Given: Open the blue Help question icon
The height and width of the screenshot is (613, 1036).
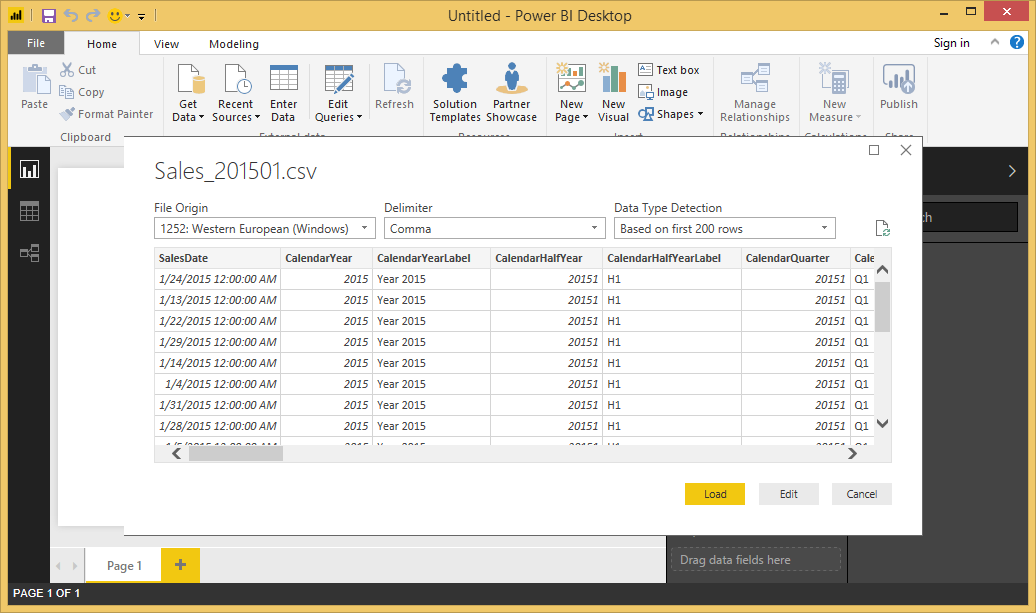Looking at the screenshot, I should [x=1017, y=42].
